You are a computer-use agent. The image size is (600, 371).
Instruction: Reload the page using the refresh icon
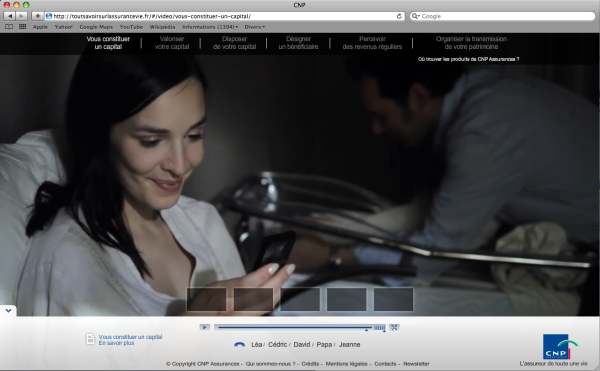[399, 16]
